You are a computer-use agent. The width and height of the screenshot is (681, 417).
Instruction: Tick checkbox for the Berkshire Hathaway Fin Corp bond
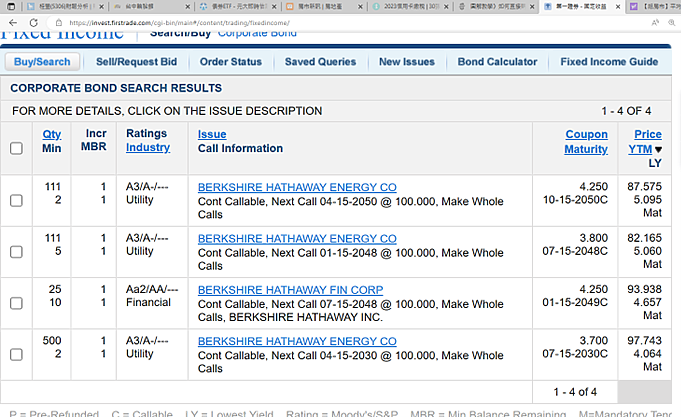16,303
